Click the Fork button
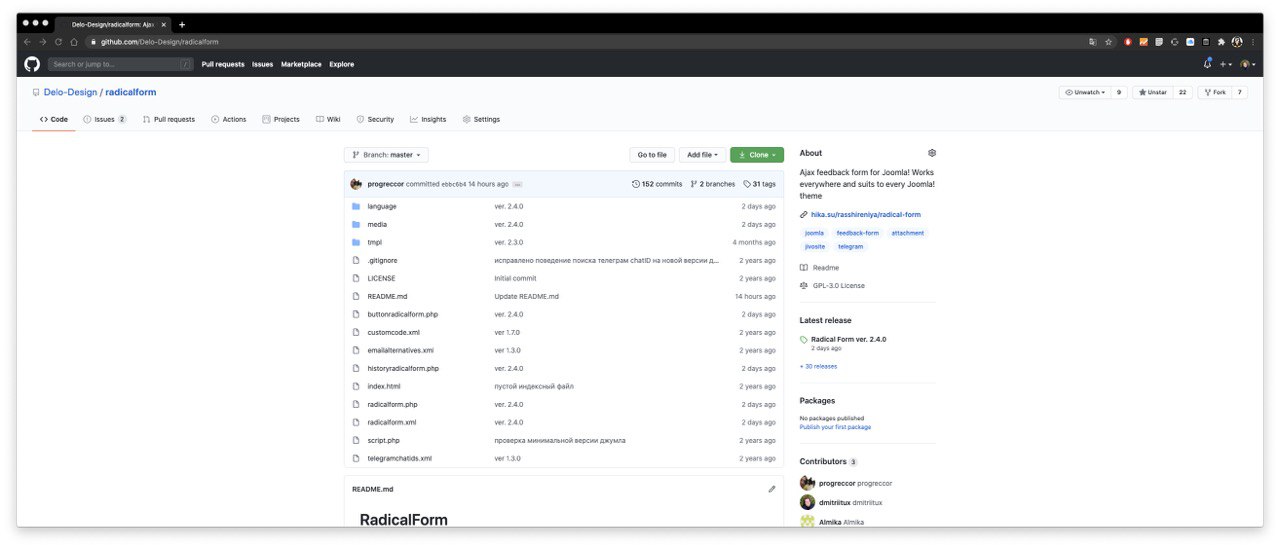 [x=1215, y=92]
